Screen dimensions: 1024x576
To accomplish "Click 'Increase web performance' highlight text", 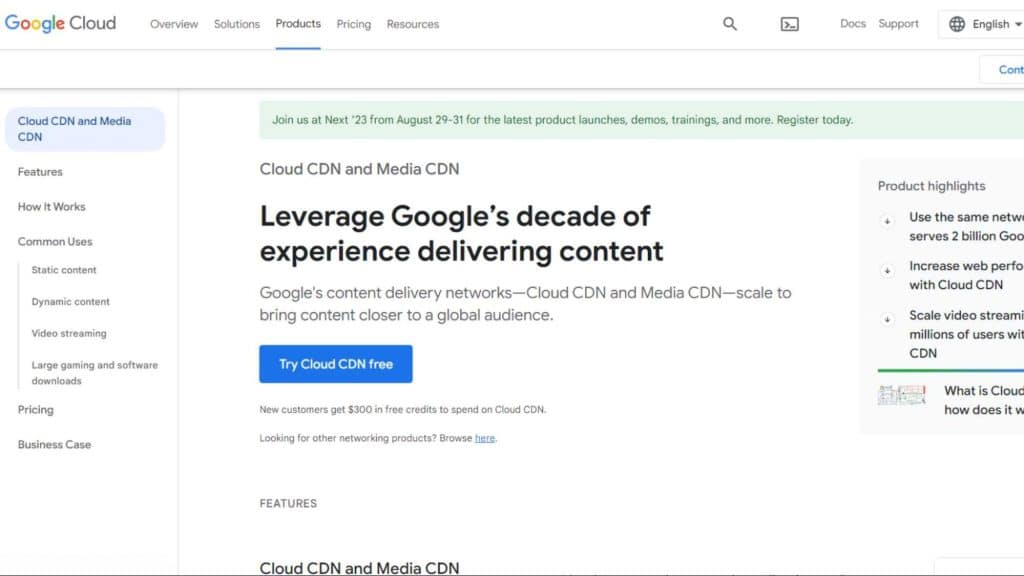I will click(967, 276).
